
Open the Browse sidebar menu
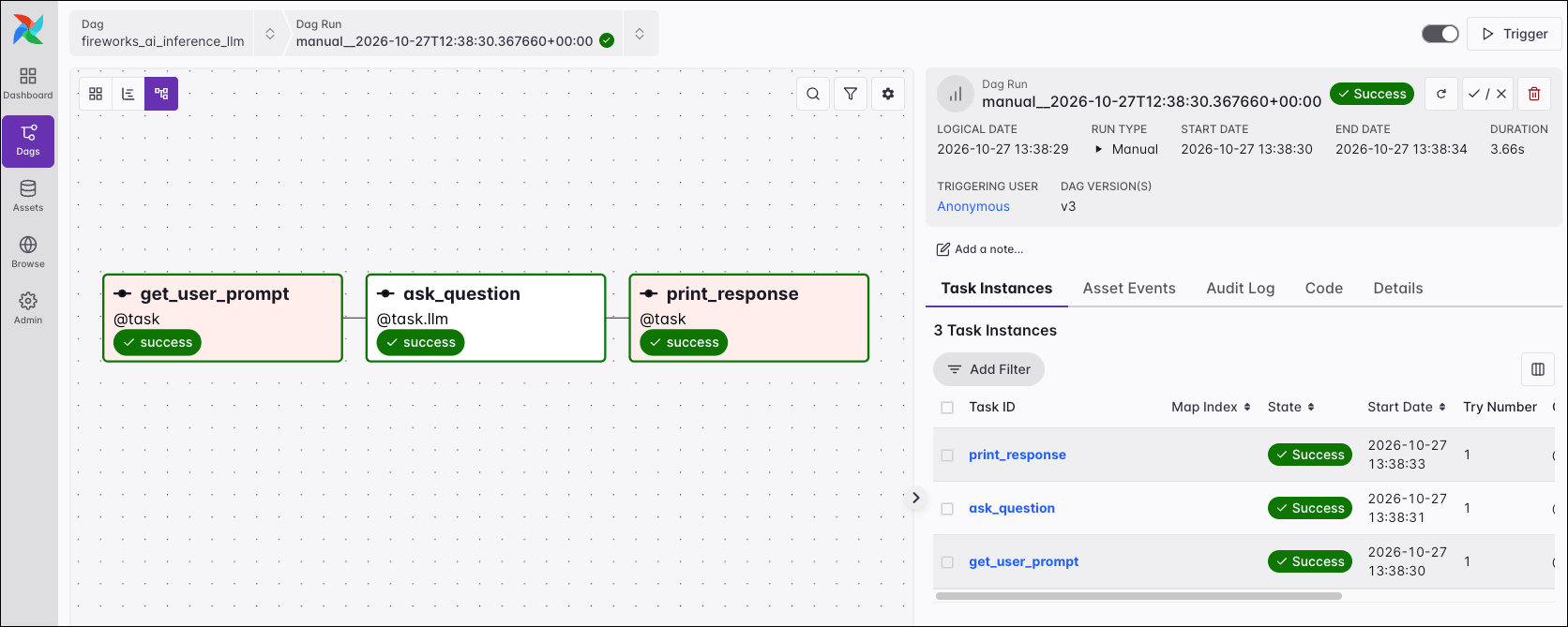(28, 252)
